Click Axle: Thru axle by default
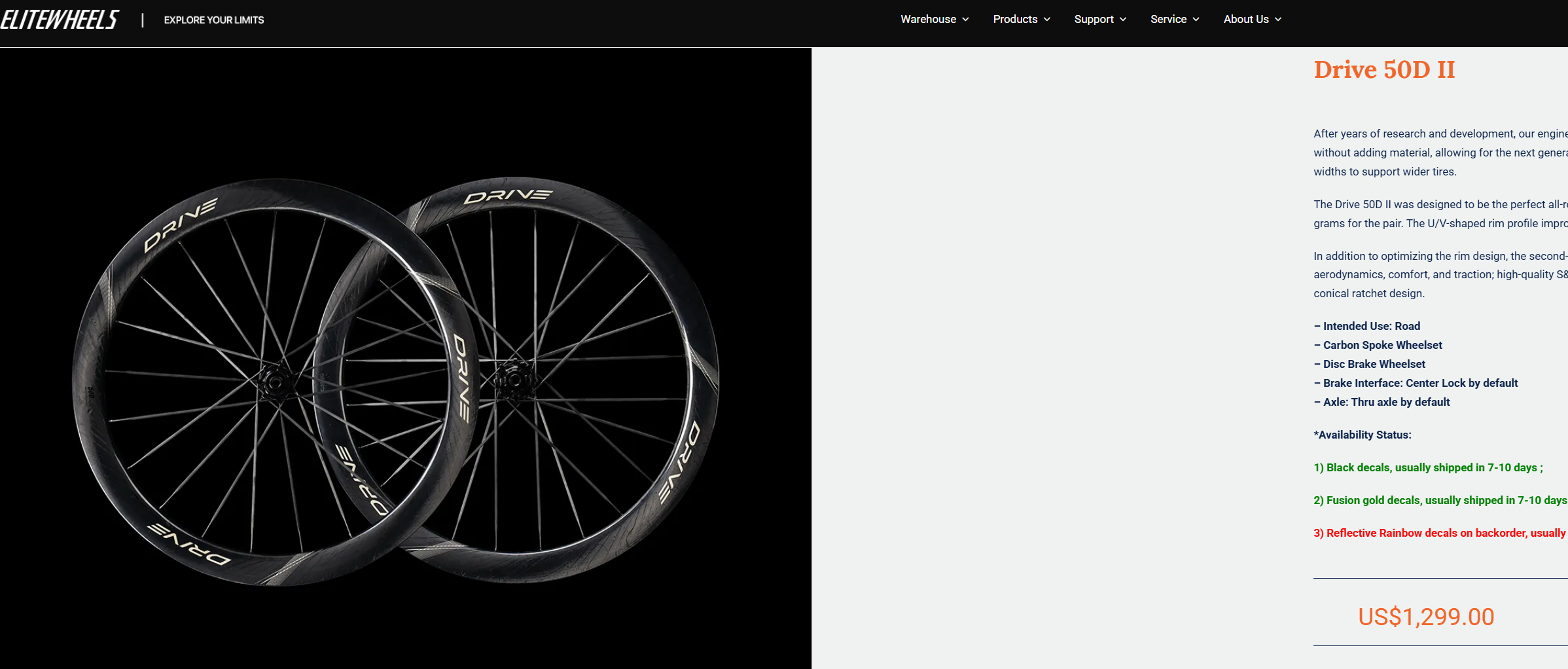 pyautogui.click(x=1382, y=402)
